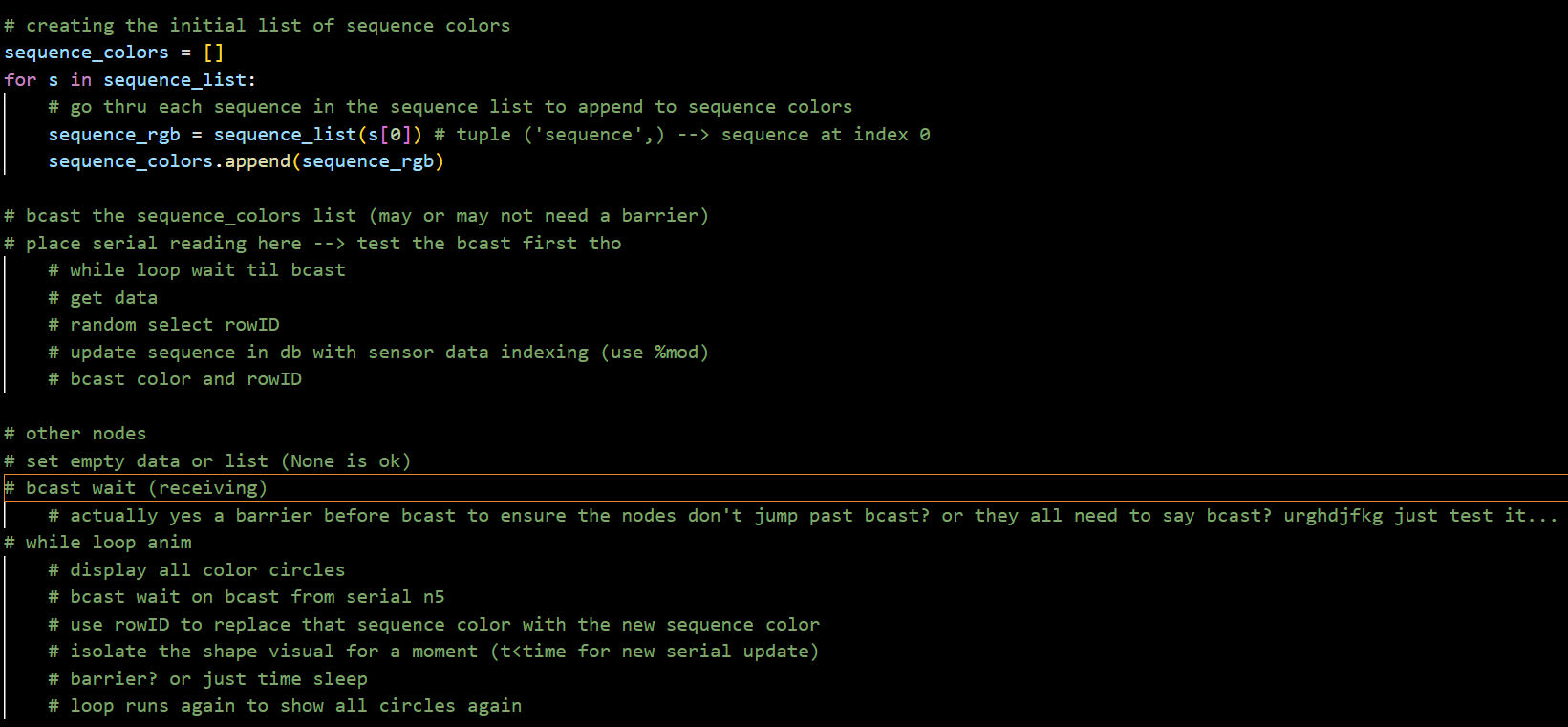1568x727 pixels.
Task: Click the 'bcast the sequence_colors list' comment
Action: 356,216
